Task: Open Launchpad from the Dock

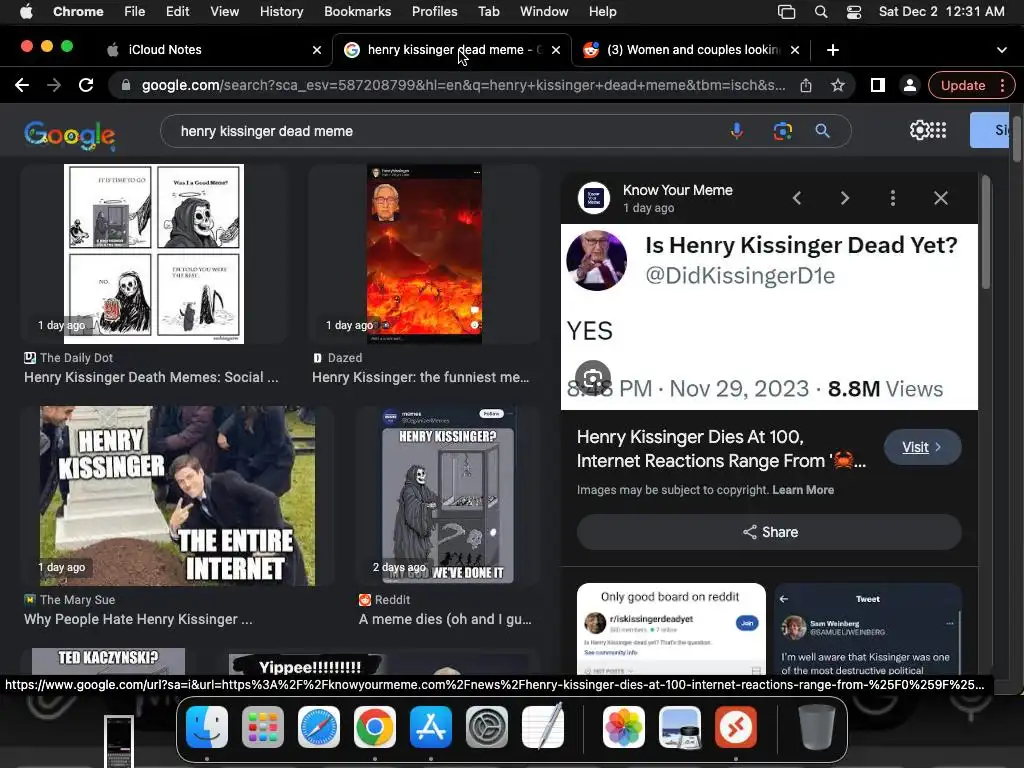Action: (x=263, y=727)
